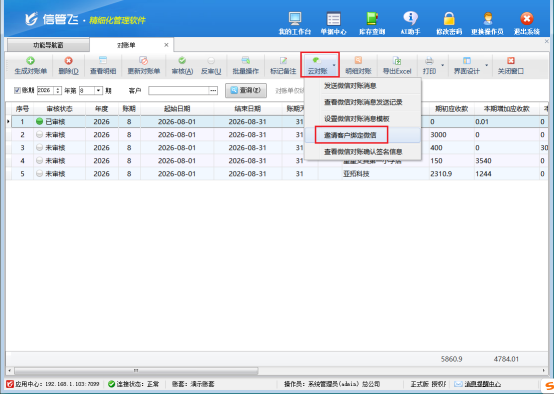Click the 反审(U) toolbar button
This screenshot has height=394, width=554.
[x=211, y=66]
